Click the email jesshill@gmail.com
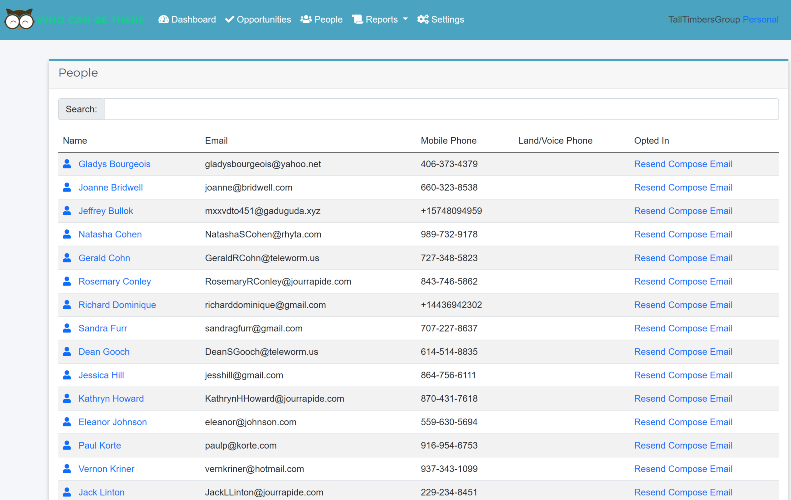This screenshot has width=791, height=500. point(244,375)
